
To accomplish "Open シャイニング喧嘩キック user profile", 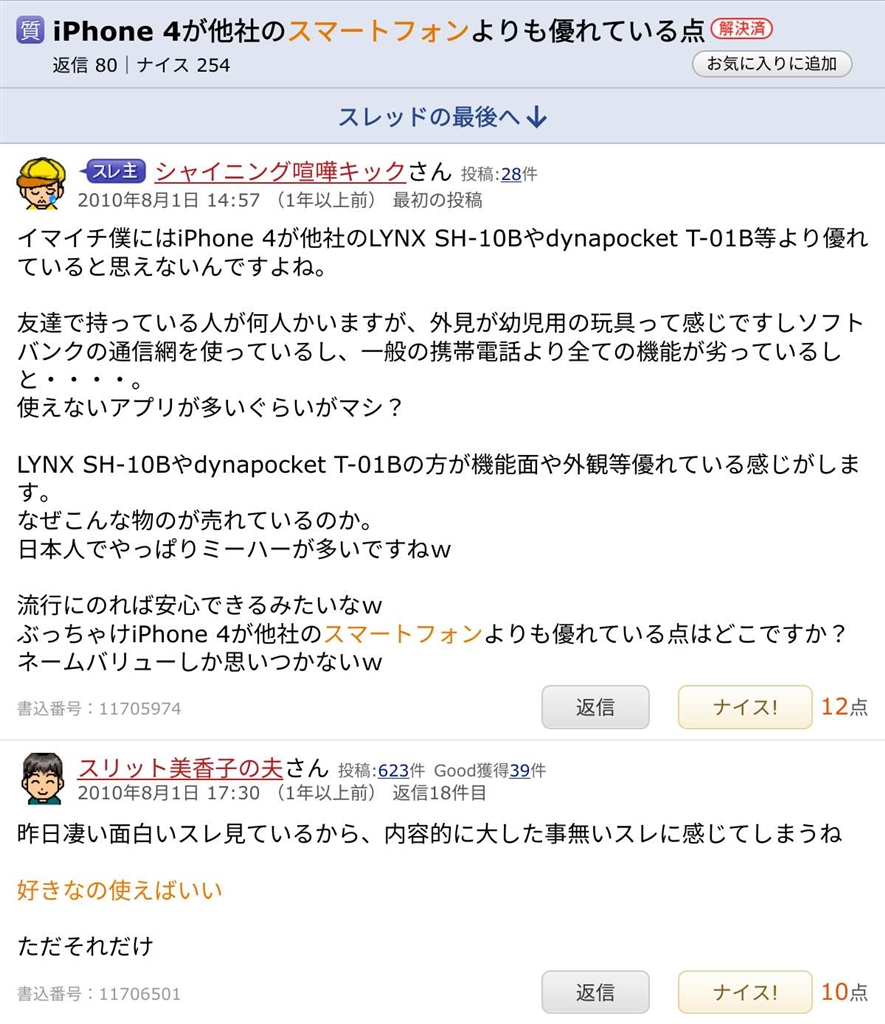I will [x=281, y=172].
